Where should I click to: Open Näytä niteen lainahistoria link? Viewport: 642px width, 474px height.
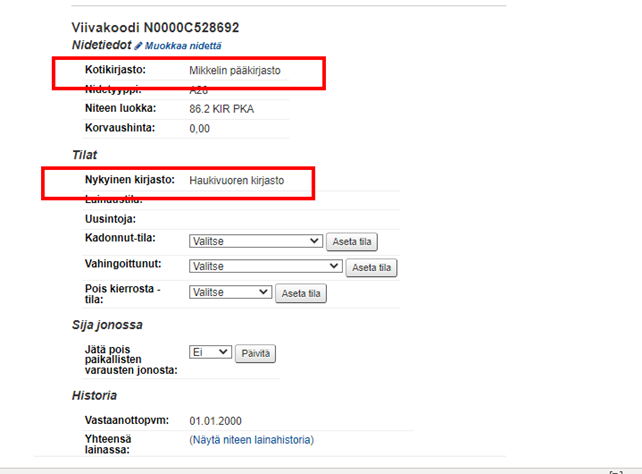[251, 440]
